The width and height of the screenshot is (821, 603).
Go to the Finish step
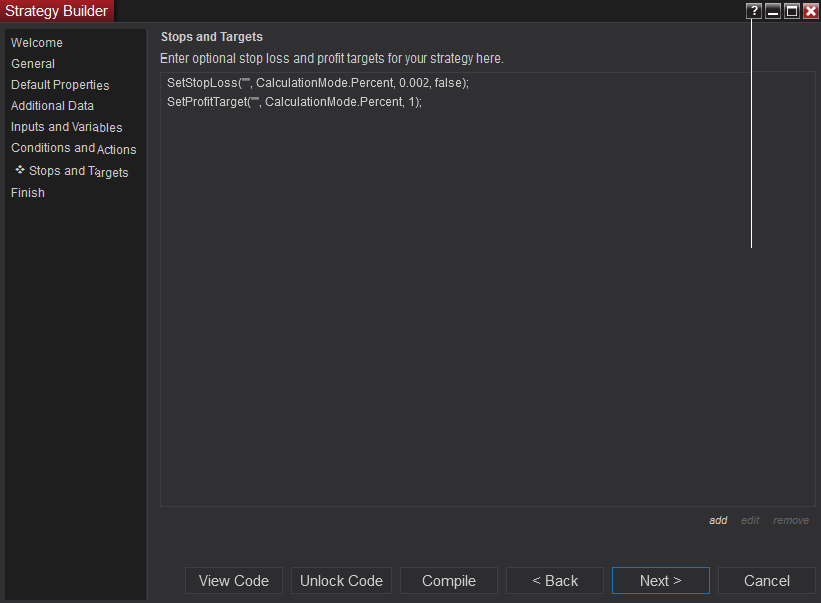pyautogui.click(x=28, y=193)
